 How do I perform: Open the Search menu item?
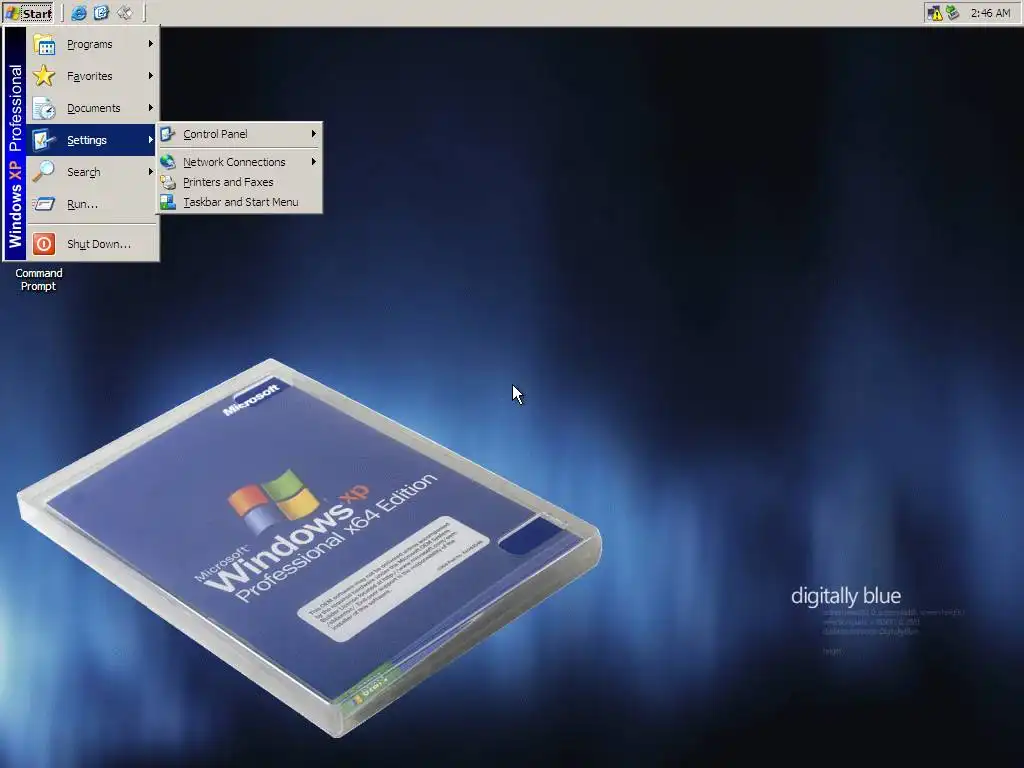(93, 172)
